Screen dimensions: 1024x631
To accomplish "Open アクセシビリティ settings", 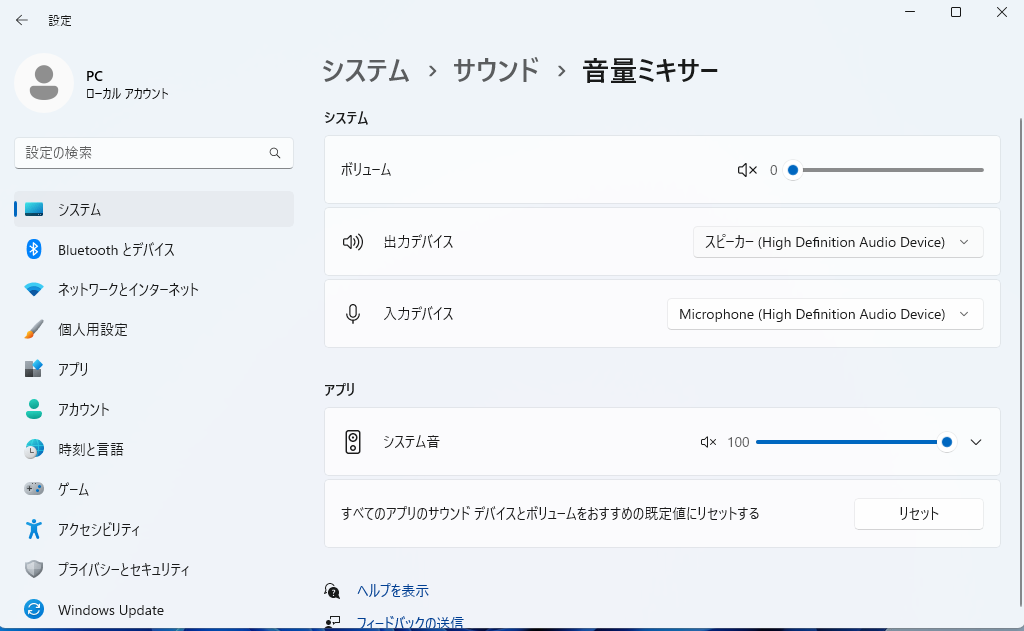I will [98, 530].
